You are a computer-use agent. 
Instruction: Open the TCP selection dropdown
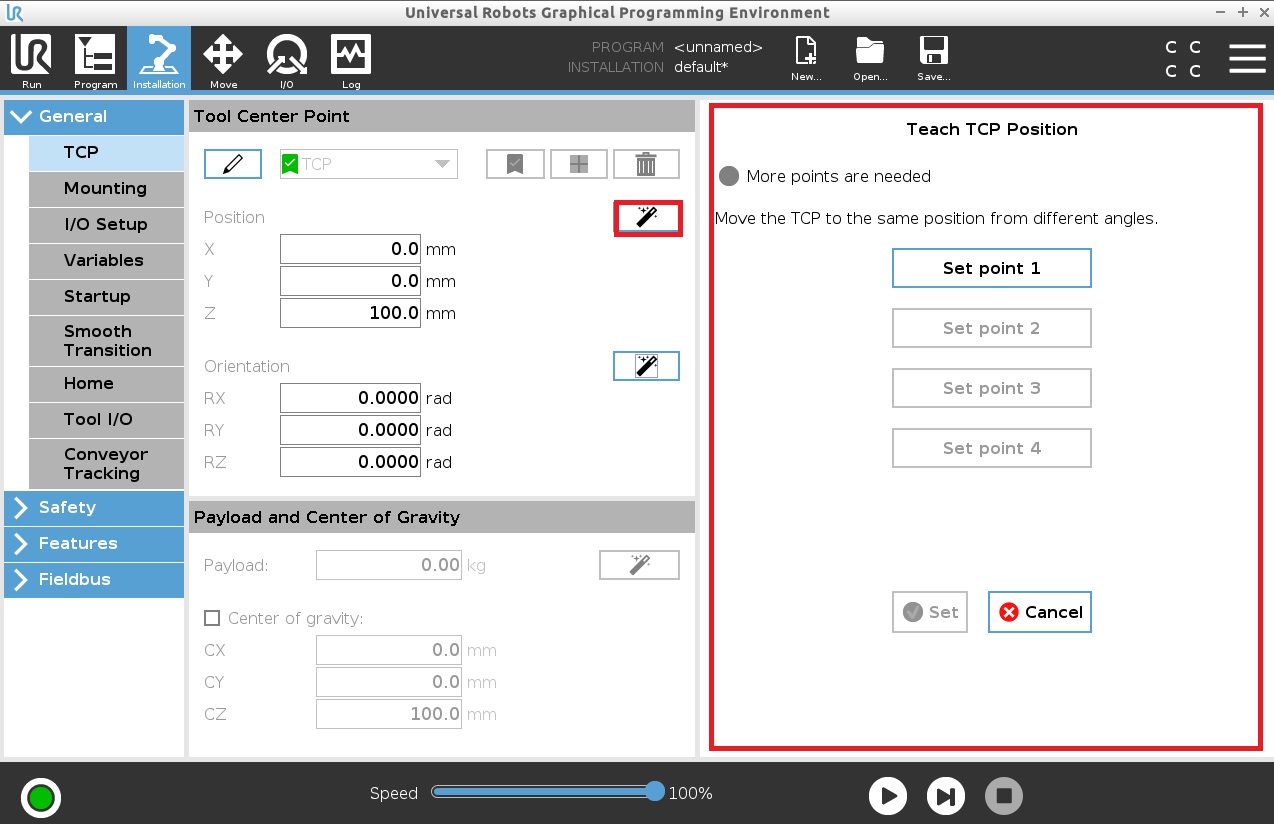click(369, 164)
